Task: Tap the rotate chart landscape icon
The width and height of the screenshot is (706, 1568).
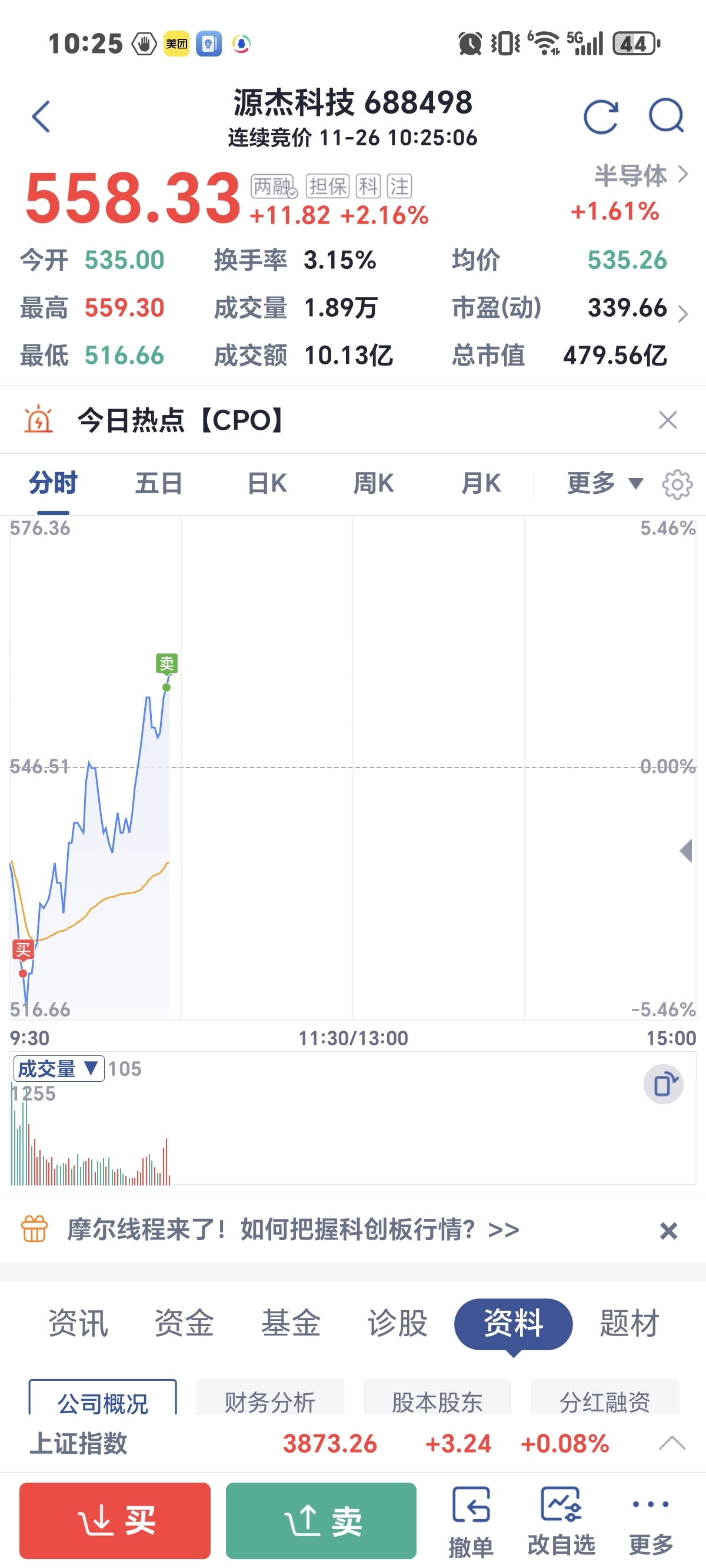Action: [664, 1084]
